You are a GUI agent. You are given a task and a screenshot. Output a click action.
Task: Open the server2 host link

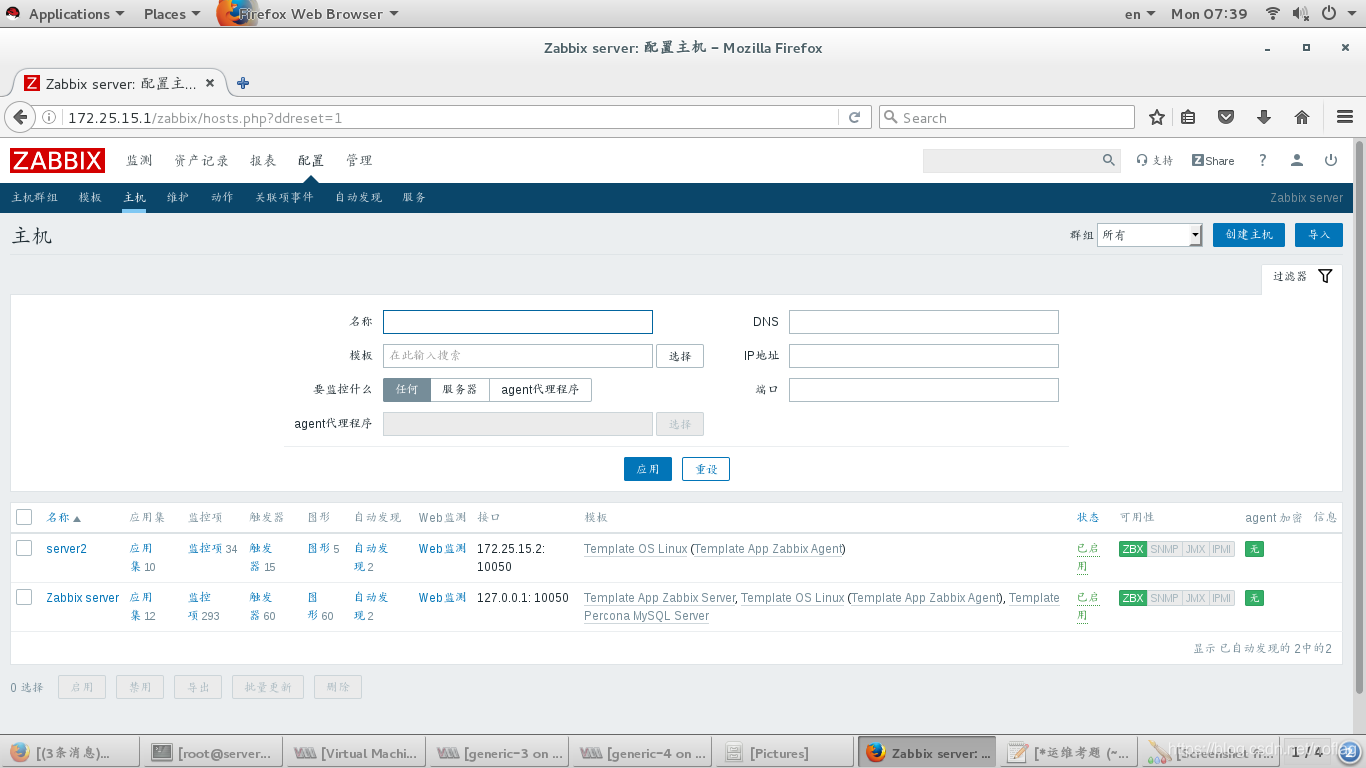coord(66,549)
